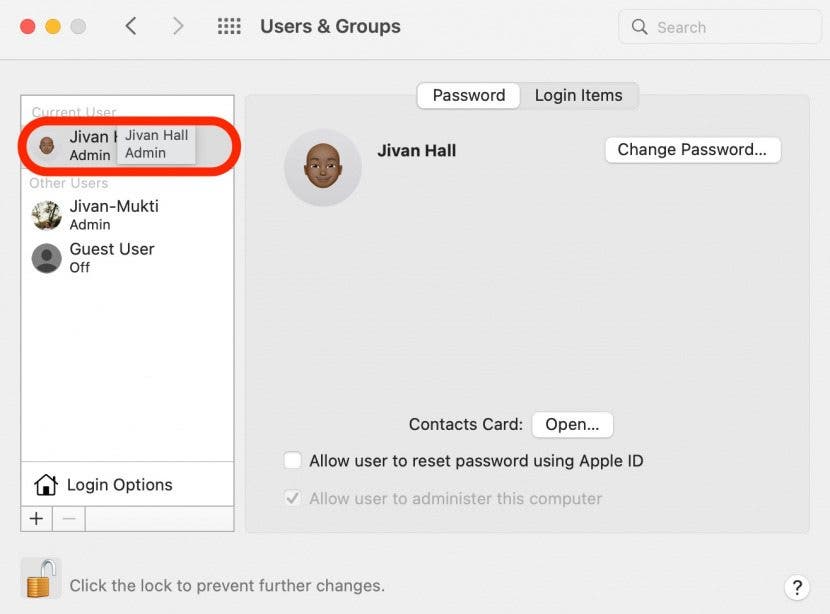The image size is (830, 614).
Task: Toggle Allow user to administer this computer
Action: coord(292,498)
